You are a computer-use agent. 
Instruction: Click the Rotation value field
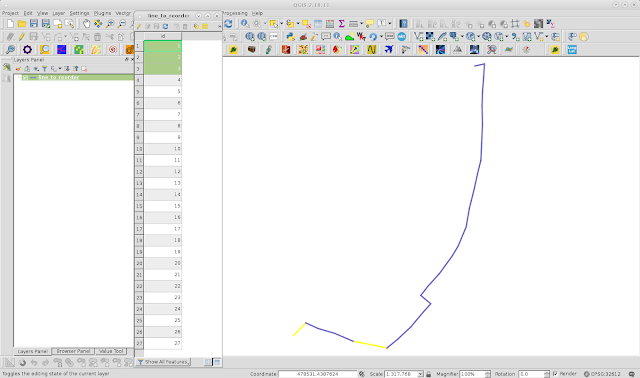531,374
